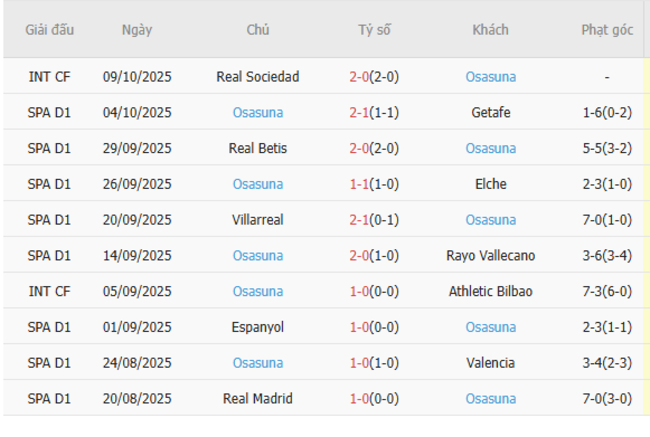Open the 2-1(1-1) score against Getafe
Viewport: 650px width, 437px height.
click(x=374, y=112)
